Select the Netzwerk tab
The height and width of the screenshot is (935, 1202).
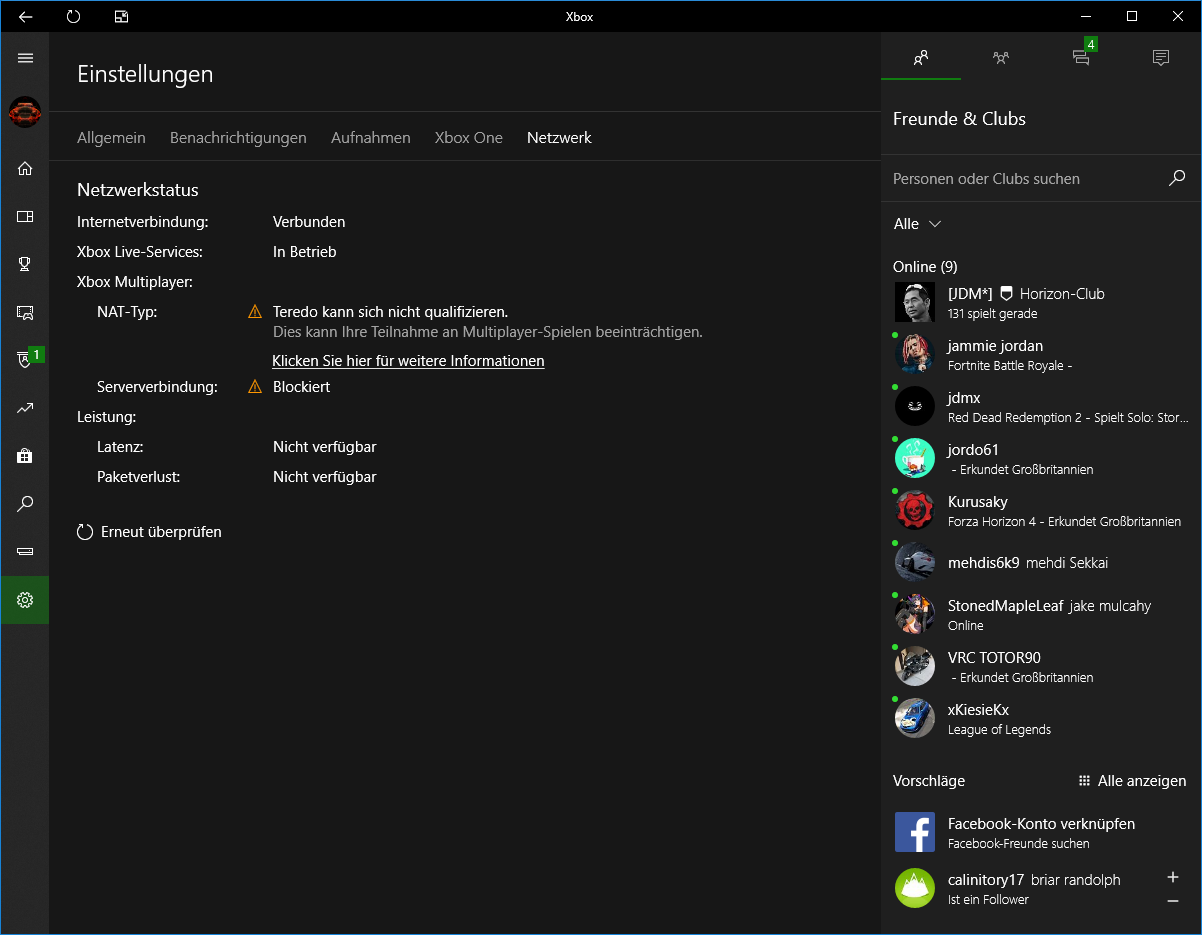point(559,138)
